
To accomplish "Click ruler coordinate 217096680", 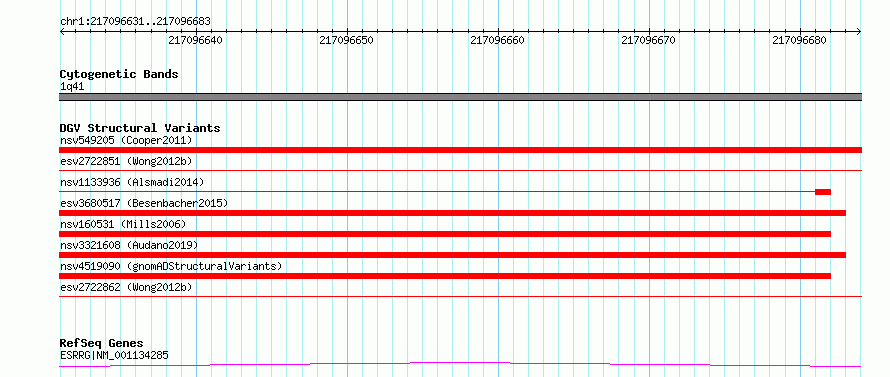I will (799, 40).
